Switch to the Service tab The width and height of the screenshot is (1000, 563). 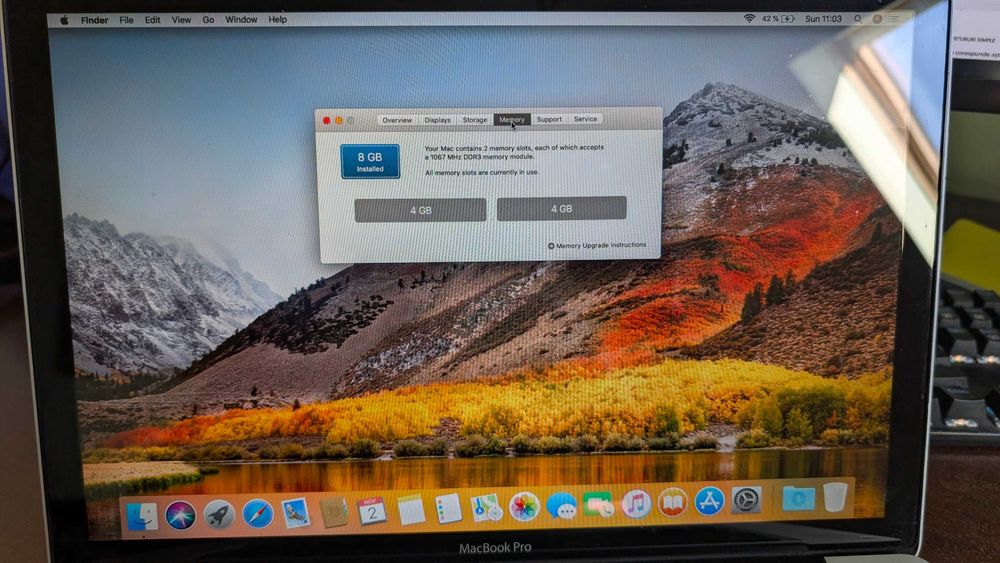[x=585, y=119]
